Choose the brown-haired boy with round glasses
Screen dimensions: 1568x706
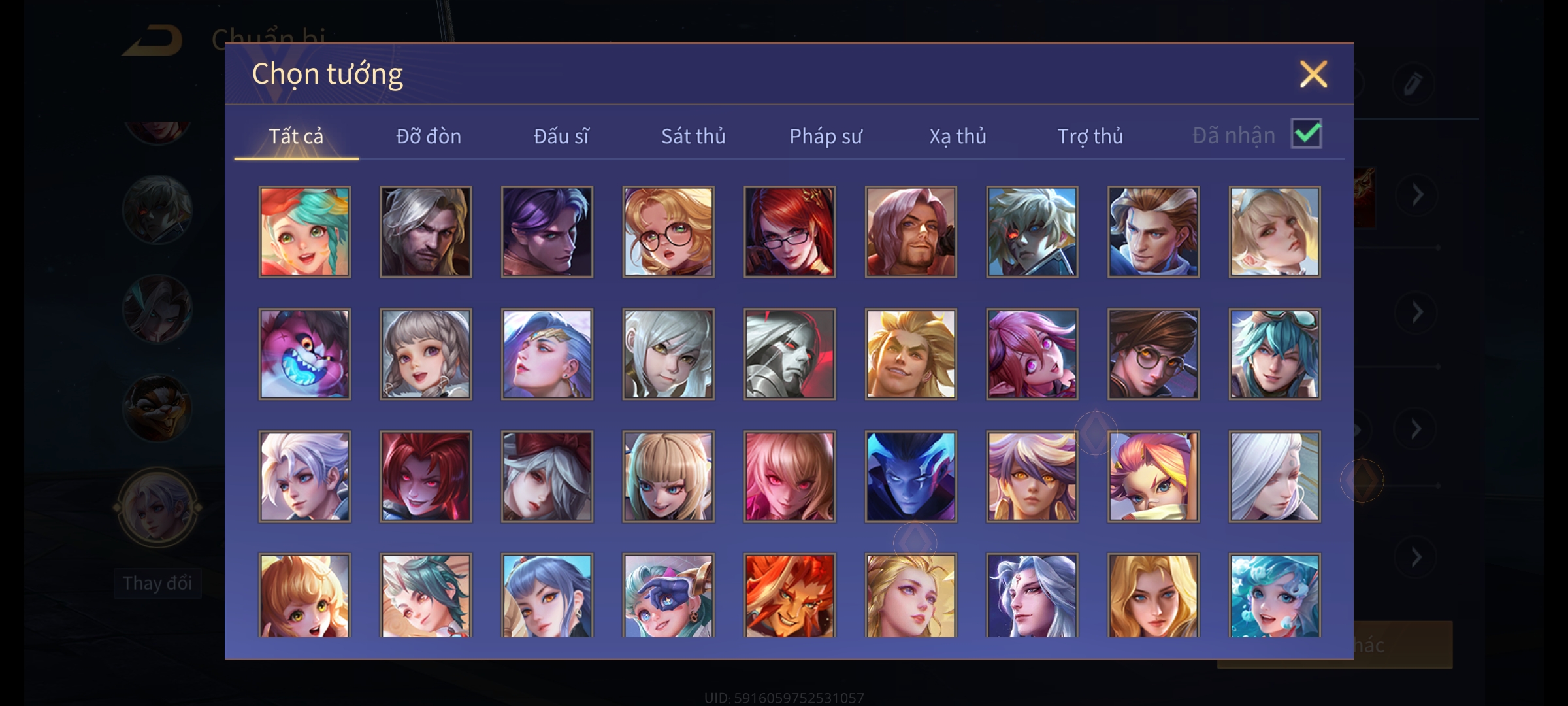(1153, 354)
